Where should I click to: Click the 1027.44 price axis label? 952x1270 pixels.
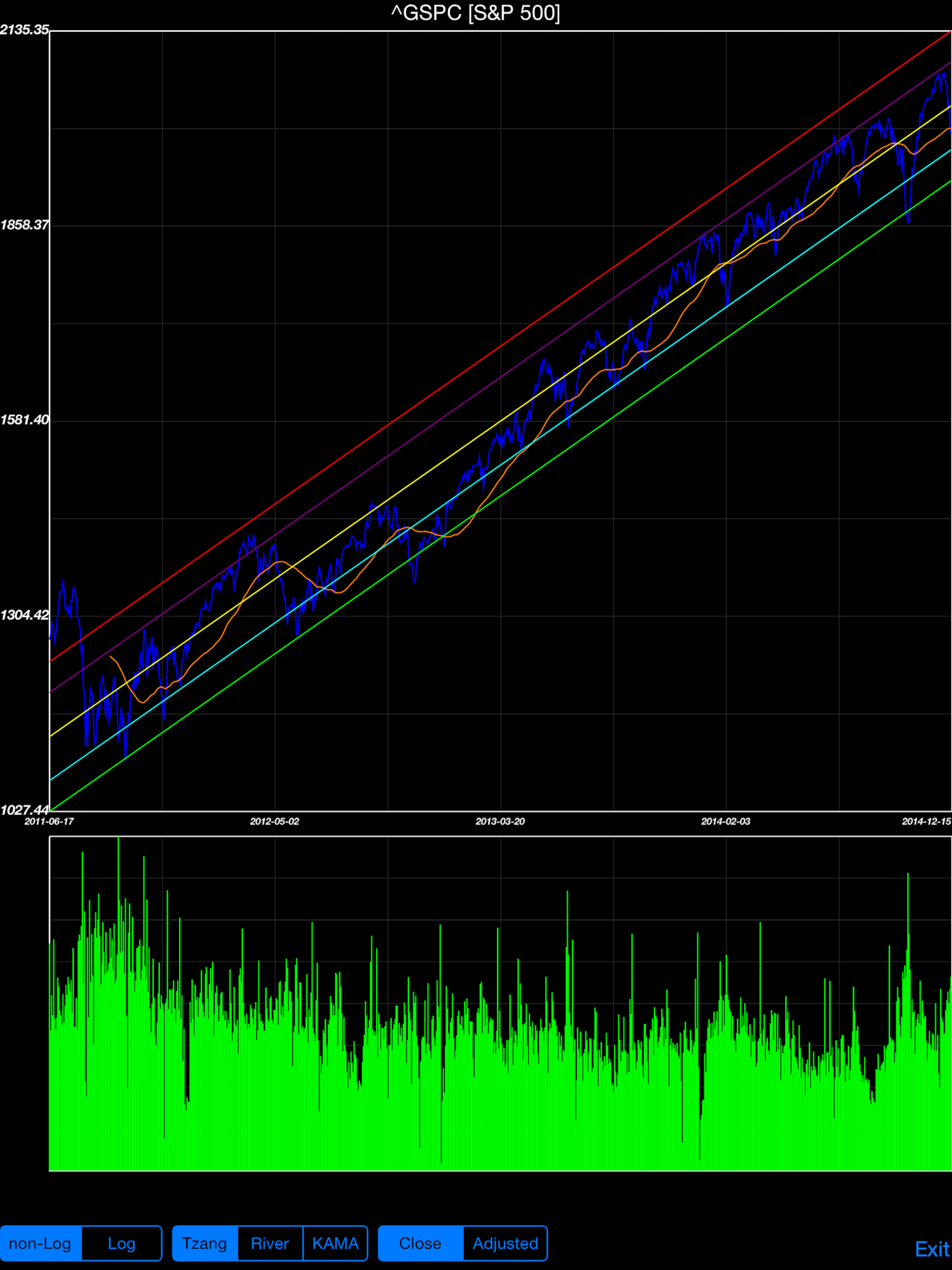[24, 810]
